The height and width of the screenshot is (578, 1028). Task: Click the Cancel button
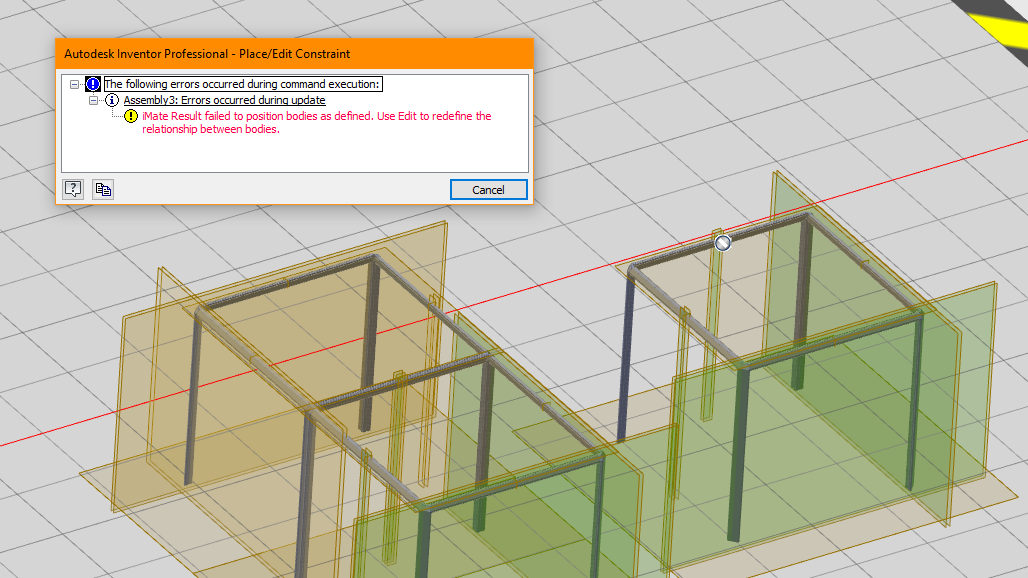coord(488,189)
